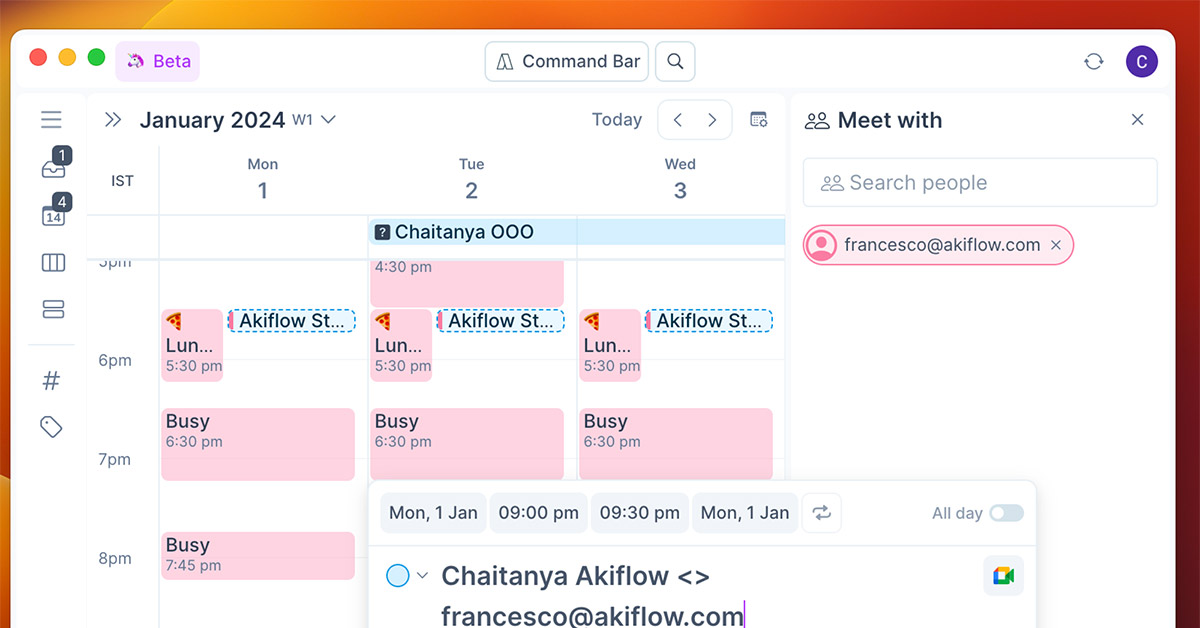
Task: Remove francesco@akiflow.com from Meet with
Action: (x=1056, y=245)
